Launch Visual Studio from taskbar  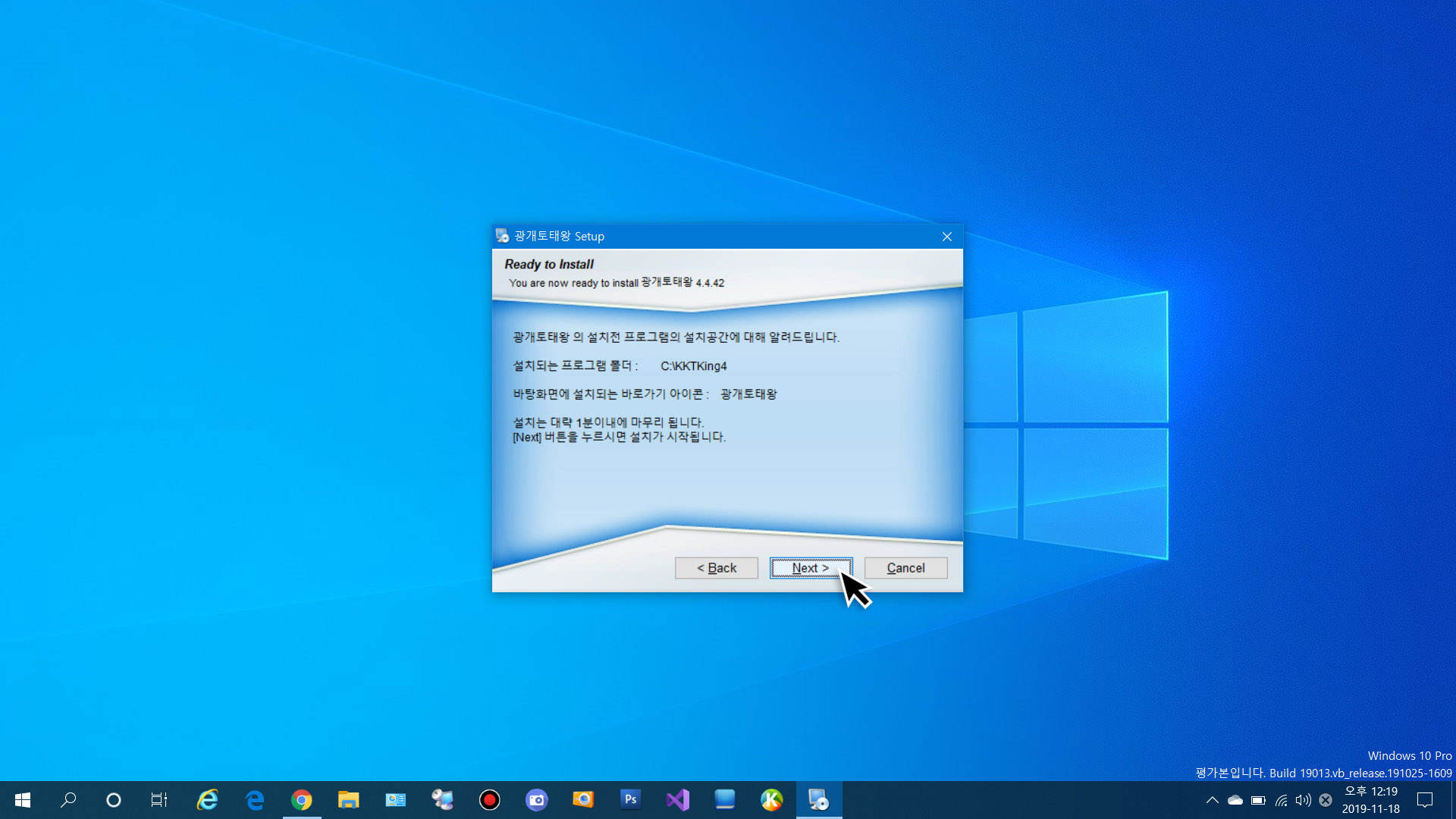[x=677, y=799]
